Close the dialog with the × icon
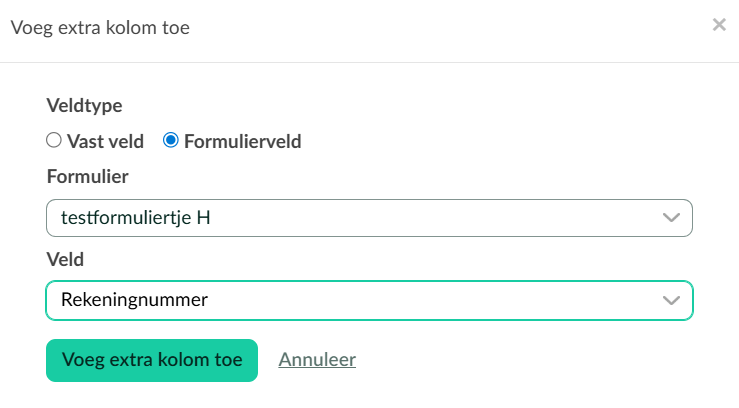This screenshot has height=408, width=739. coord(718,25)
